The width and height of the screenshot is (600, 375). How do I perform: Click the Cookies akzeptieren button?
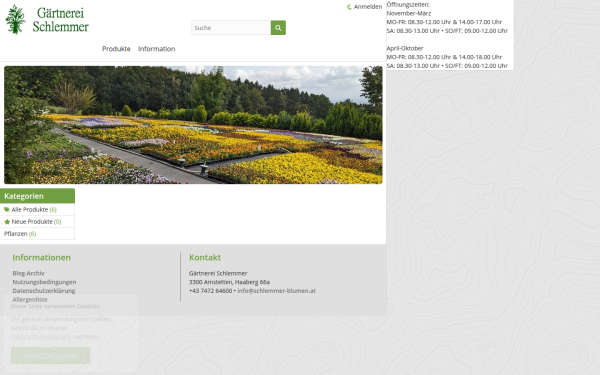(x=51, y=355)
